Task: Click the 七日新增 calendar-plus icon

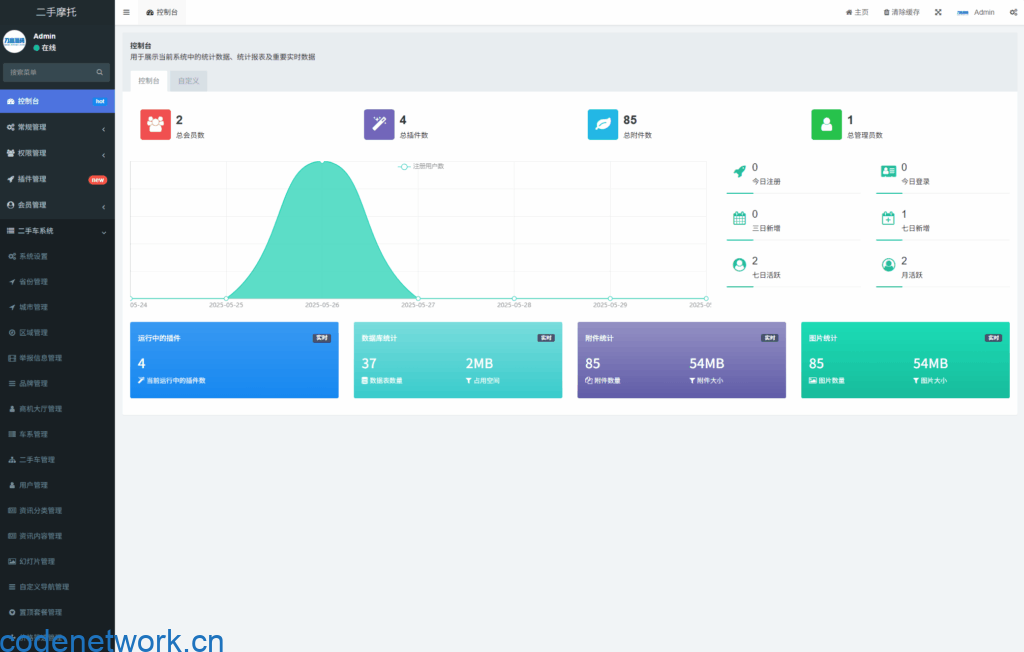Action: [888, 218]
